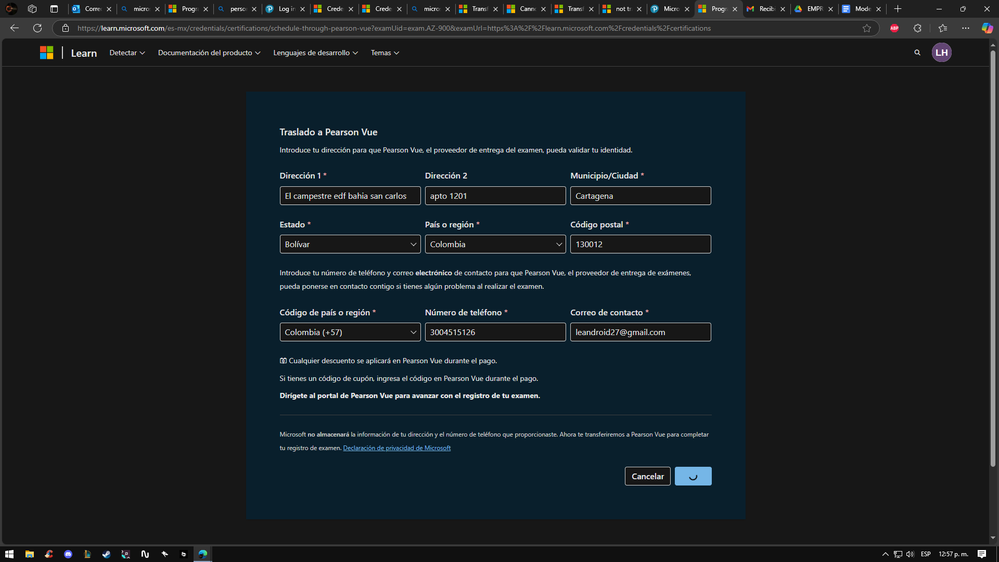The image size is (999, 562).
Task: Go back with the browser back arrow
Action: click(14, 28)
